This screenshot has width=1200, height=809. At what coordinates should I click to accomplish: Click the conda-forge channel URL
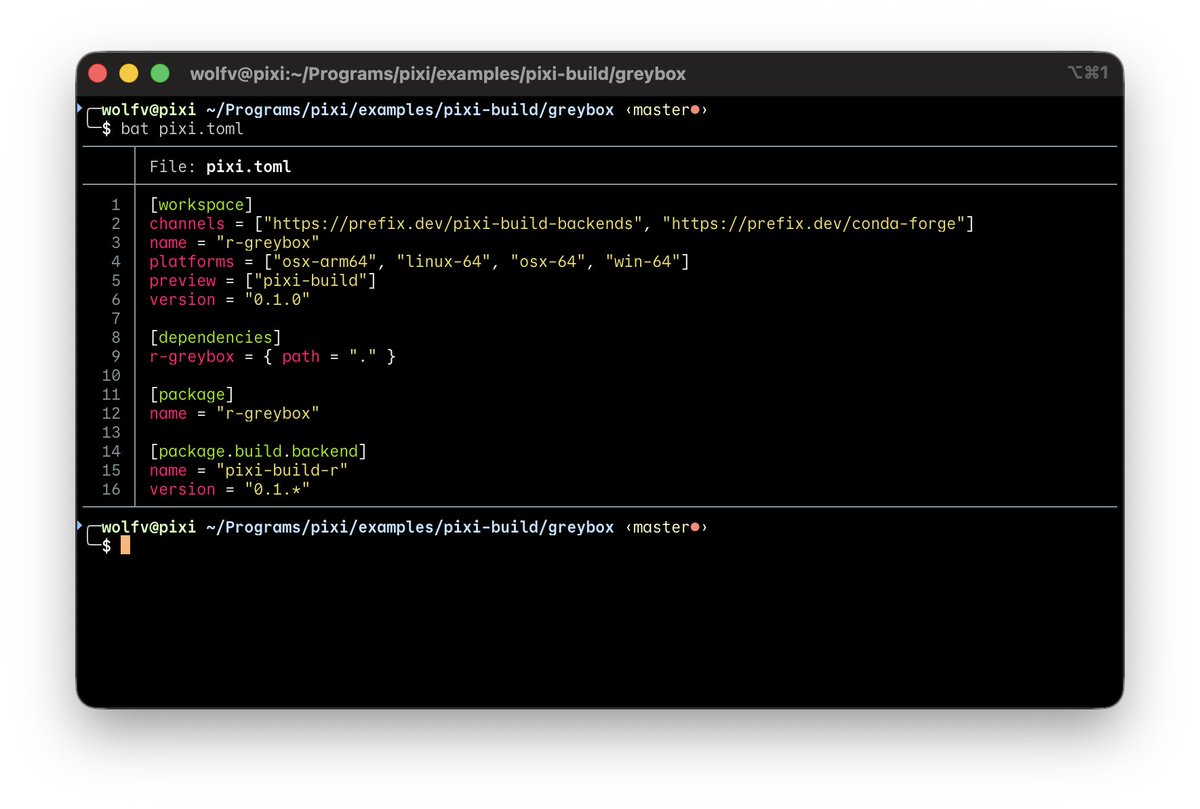click(813, 224)
